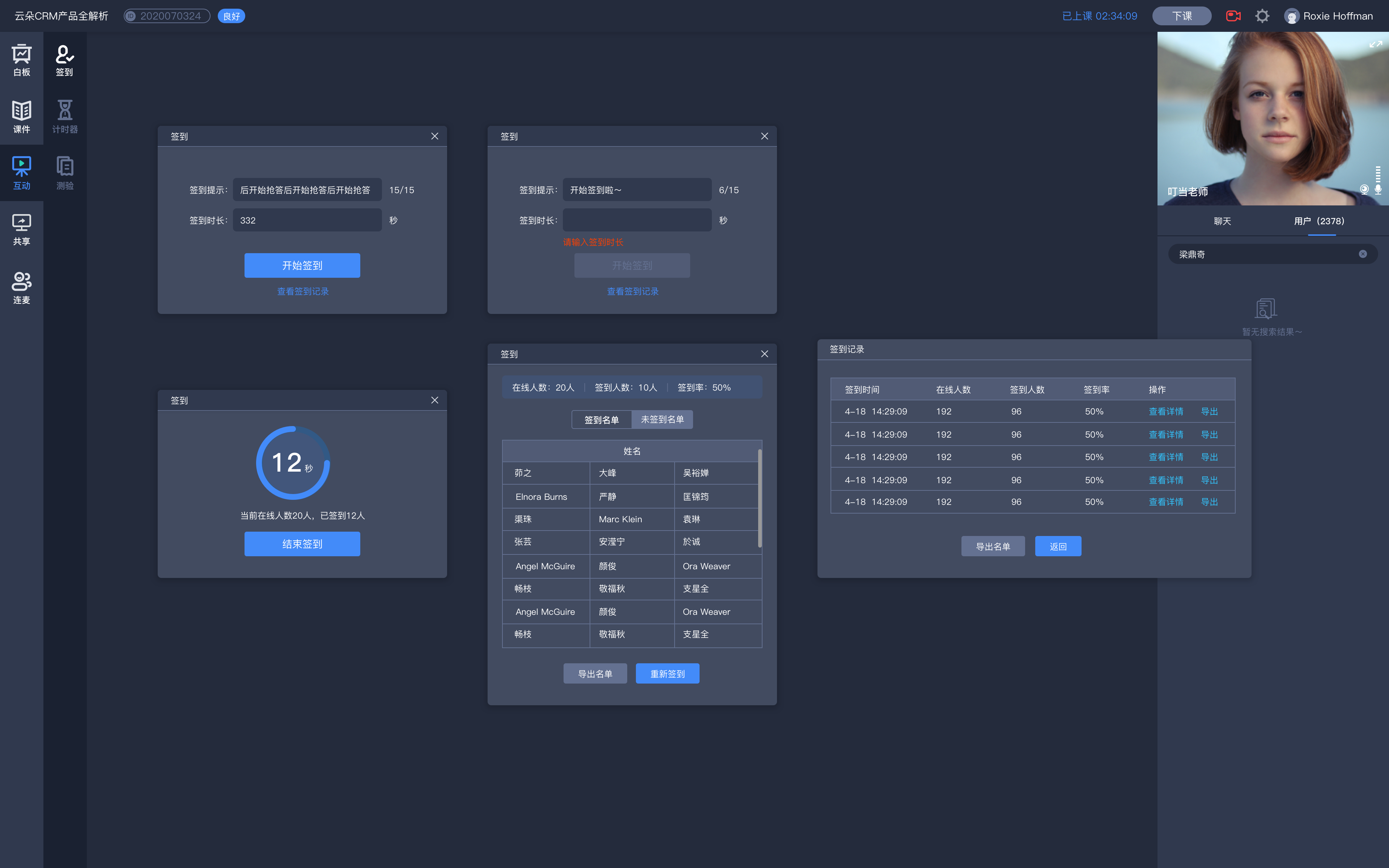Open the 课件 (Courseware) panel icon

tap(22, 115)
